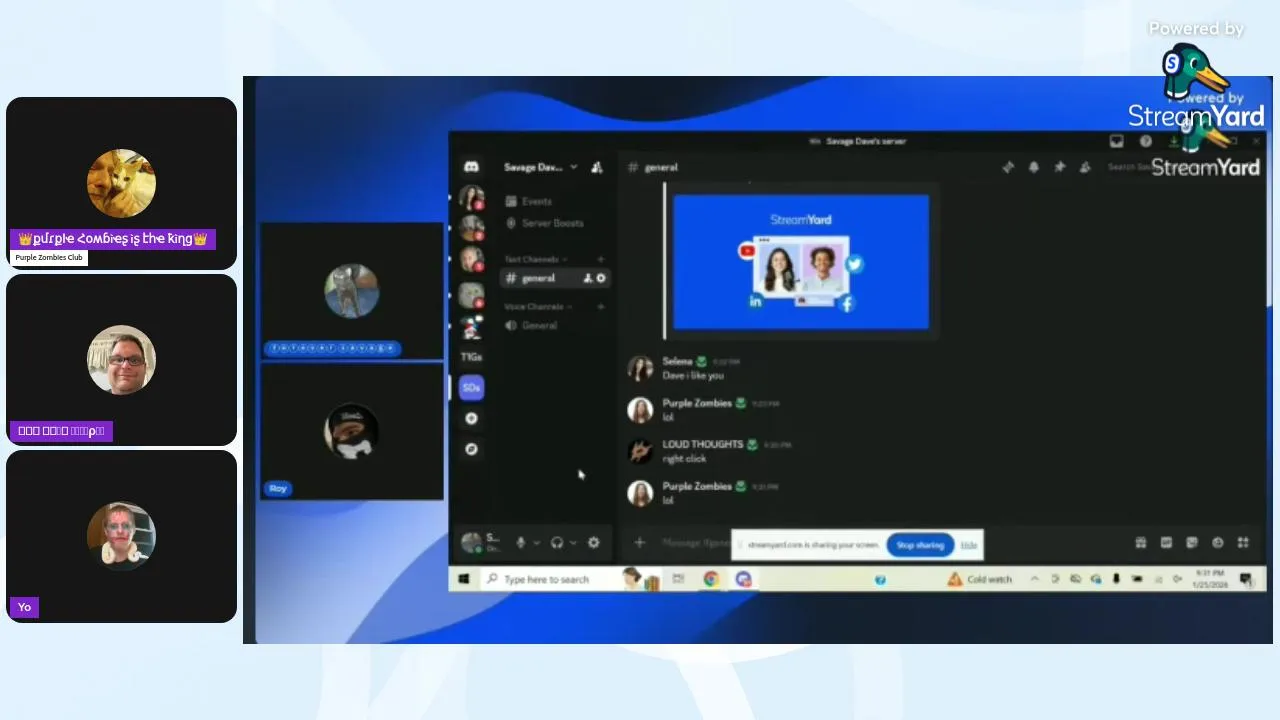1280x720 pixels.
Task: Click the "Dave i like you" message text
Action: point(693,376)
